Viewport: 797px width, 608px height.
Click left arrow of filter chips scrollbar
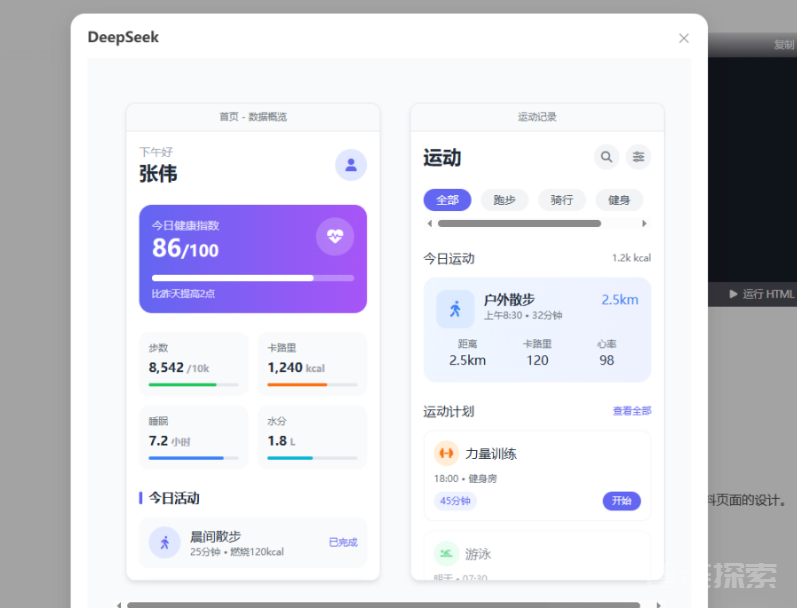[x=430, y=223]
